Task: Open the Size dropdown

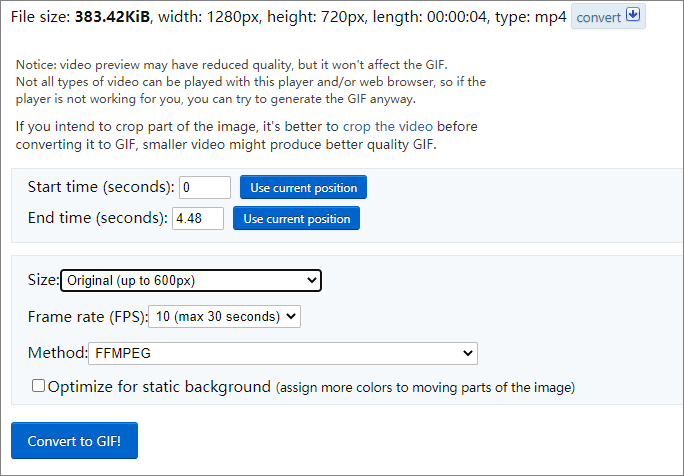Action: [x=191, y=281]
